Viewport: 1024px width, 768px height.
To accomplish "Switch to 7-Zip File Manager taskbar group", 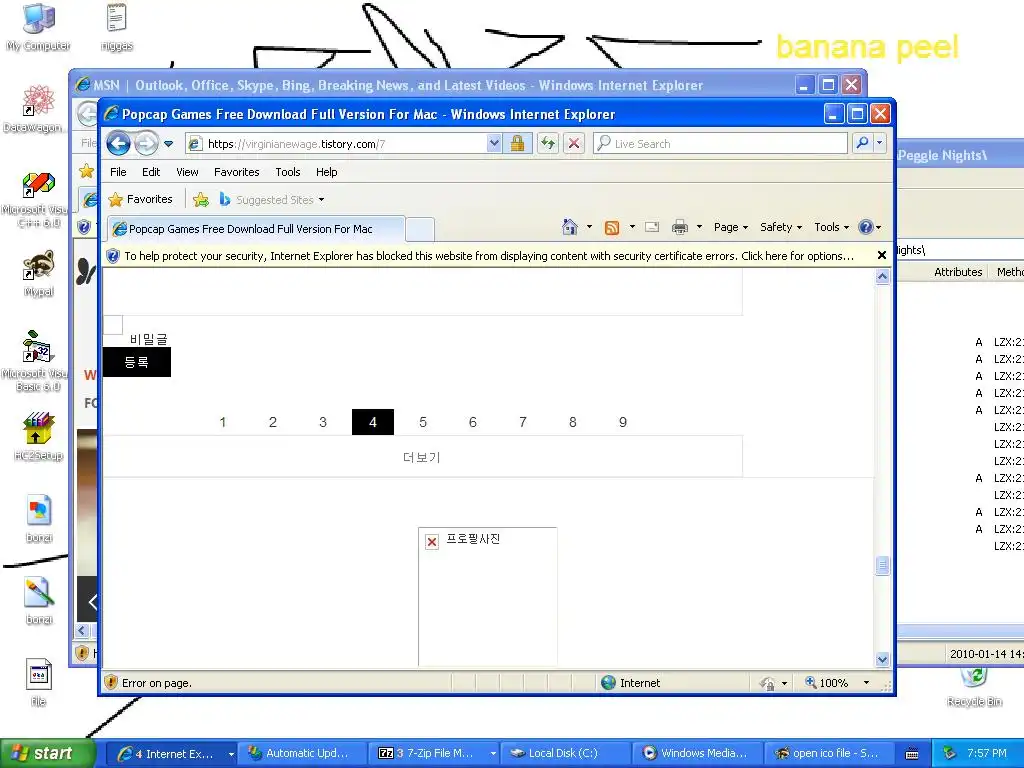I will [434, 754].
